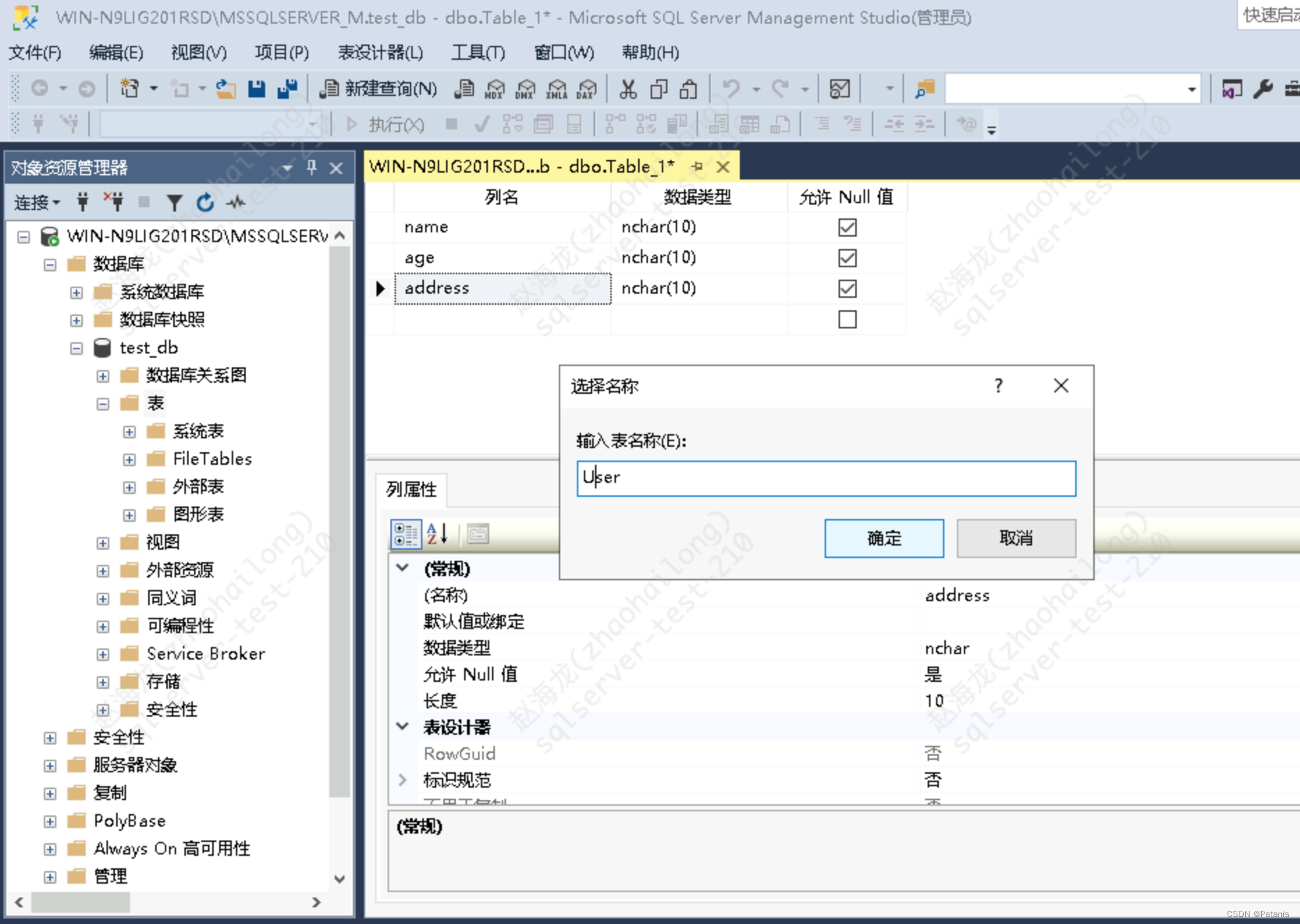The image size is (1300, 924).
Task: Click the 数据类型 property row
Action: coord(843,648)
